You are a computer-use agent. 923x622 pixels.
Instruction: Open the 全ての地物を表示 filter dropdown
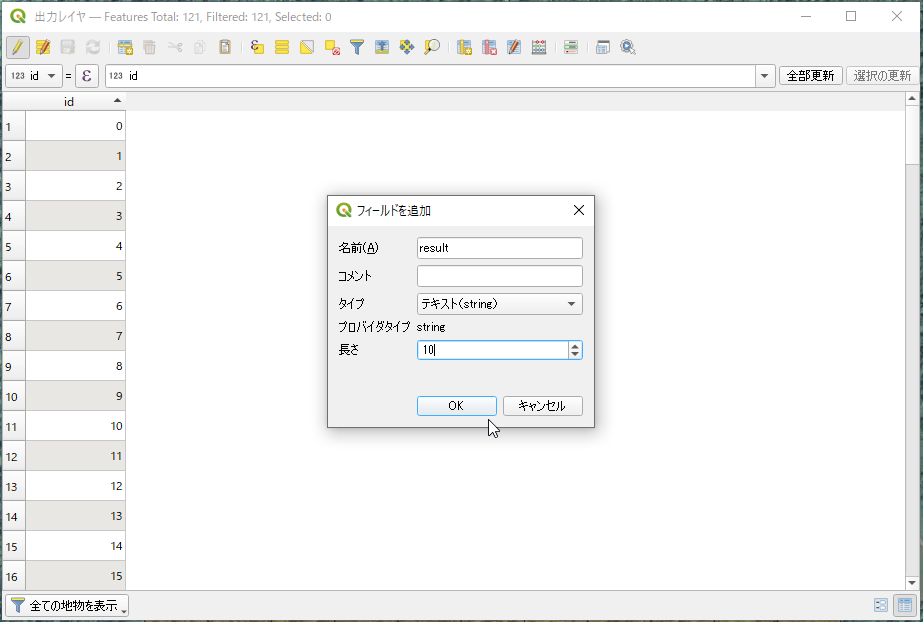point(66,605)
